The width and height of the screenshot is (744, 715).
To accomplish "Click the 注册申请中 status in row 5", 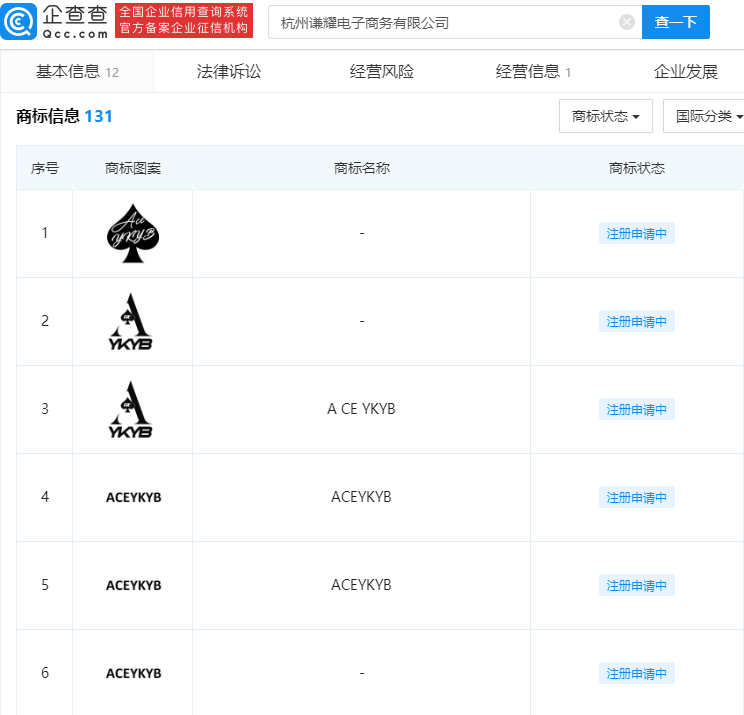I will pyautogui.click(x=637, y=585).
